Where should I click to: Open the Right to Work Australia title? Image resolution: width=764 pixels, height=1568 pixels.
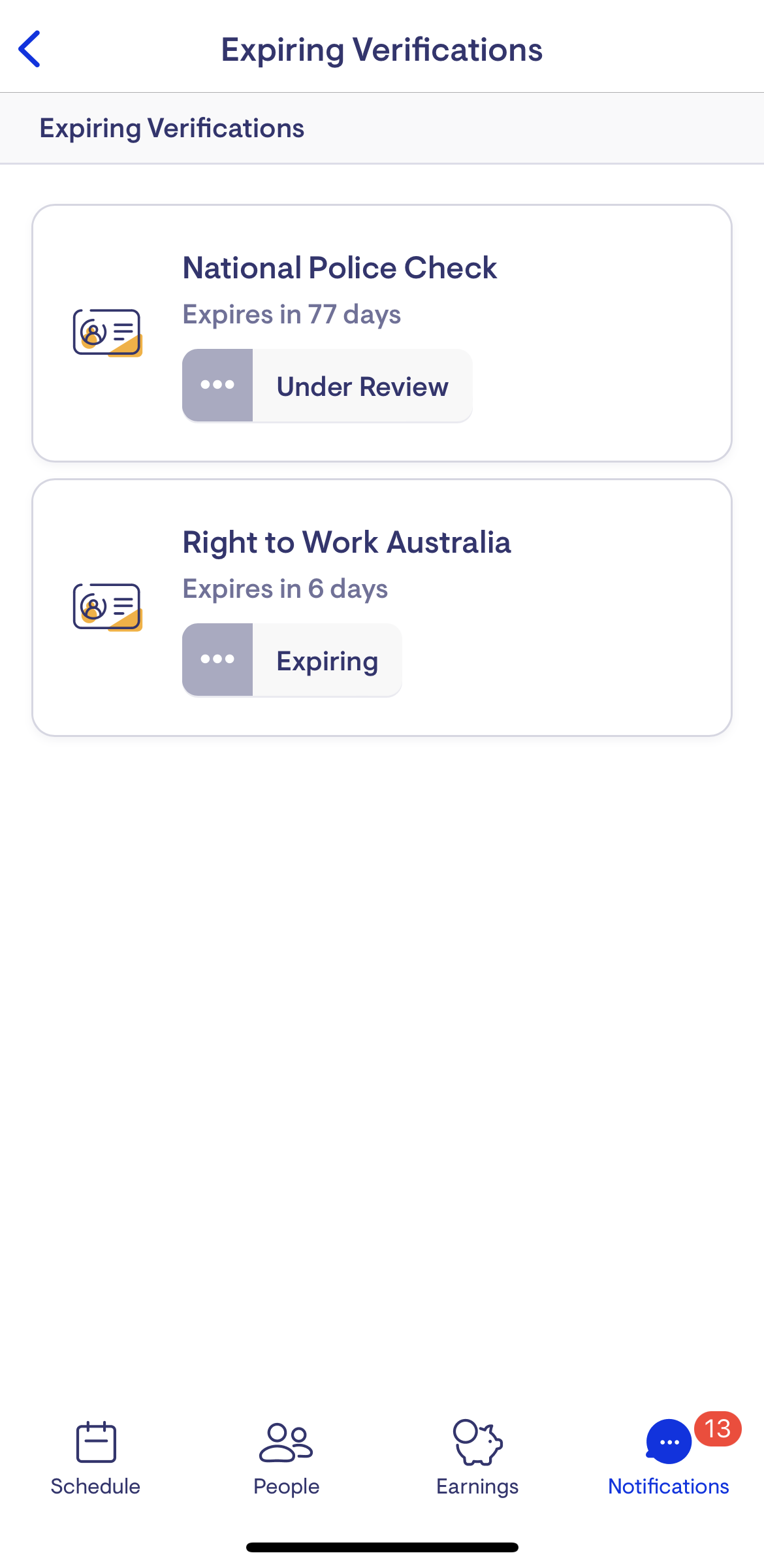click(346, 542)
